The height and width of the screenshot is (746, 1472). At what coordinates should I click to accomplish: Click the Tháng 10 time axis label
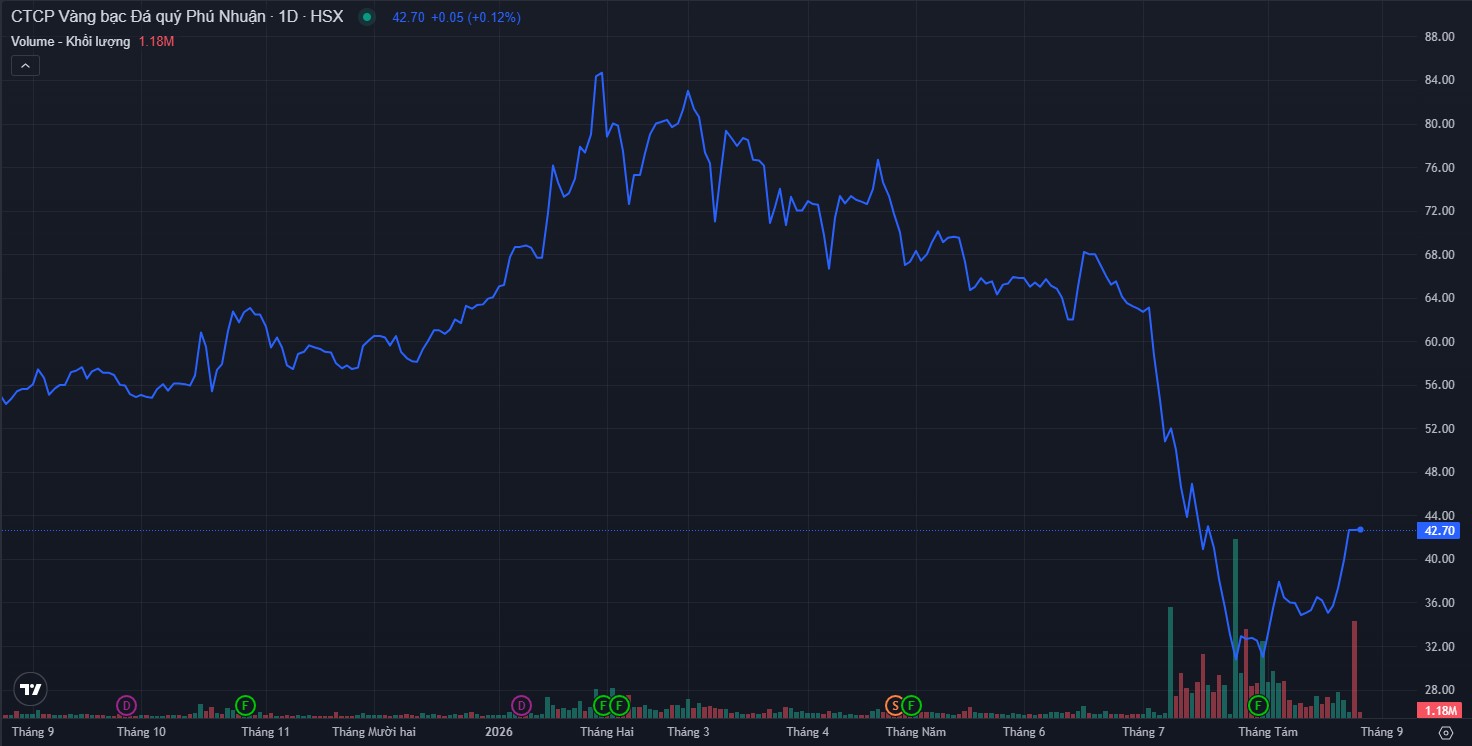[141, 732]
